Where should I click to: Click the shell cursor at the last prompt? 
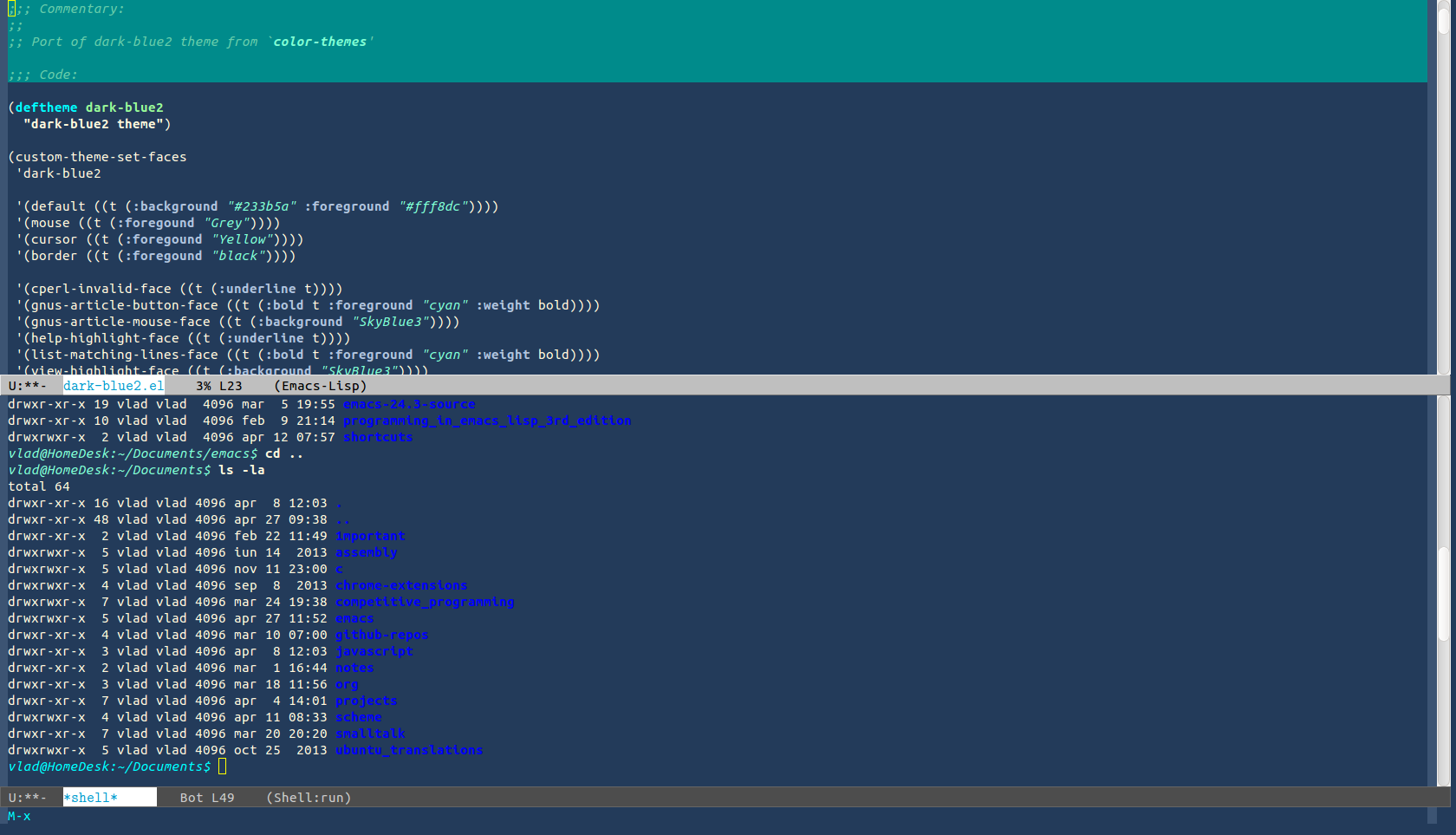pyautogui.click(x=223, y=767)
